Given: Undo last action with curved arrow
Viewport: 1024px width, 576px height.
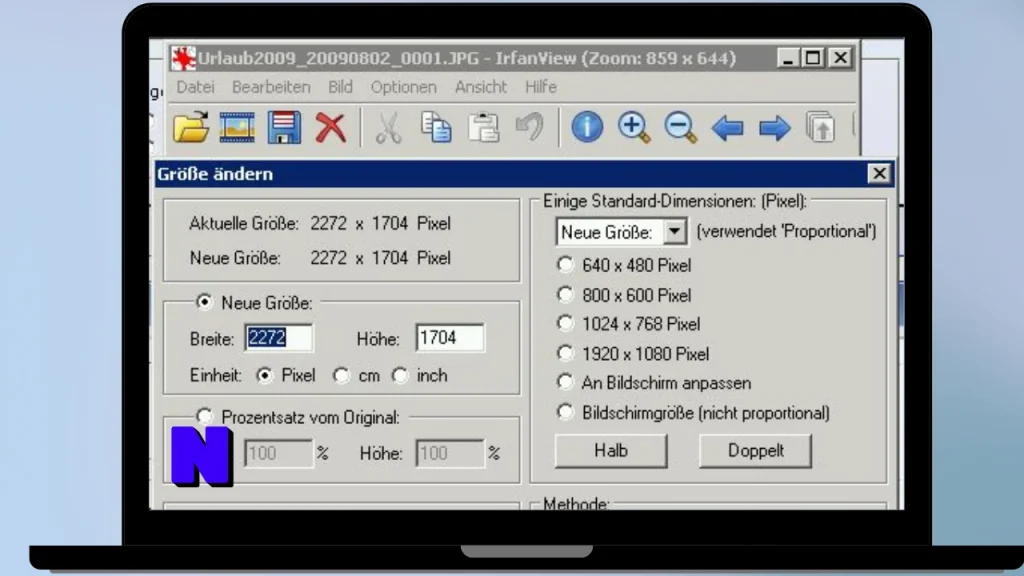Looking at the screenshot, I should coord(529,127).
